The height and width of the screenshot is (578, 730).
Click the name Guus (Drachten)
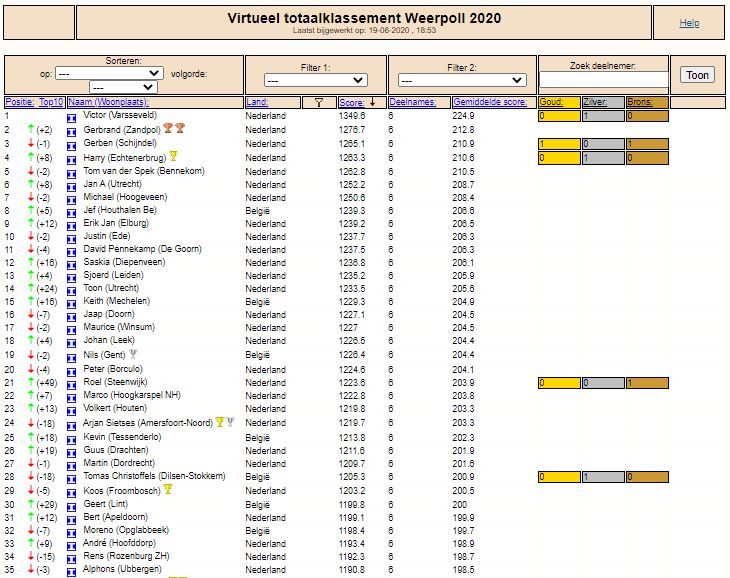point(116,450)
